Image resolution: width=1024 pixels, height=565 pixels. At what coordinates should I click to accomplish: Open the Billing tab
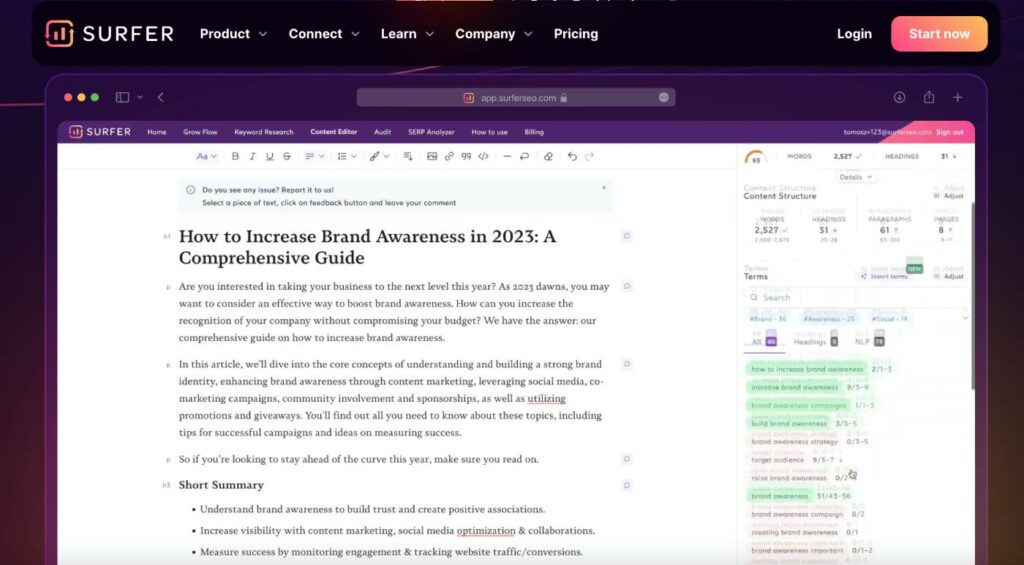point(534,132)
